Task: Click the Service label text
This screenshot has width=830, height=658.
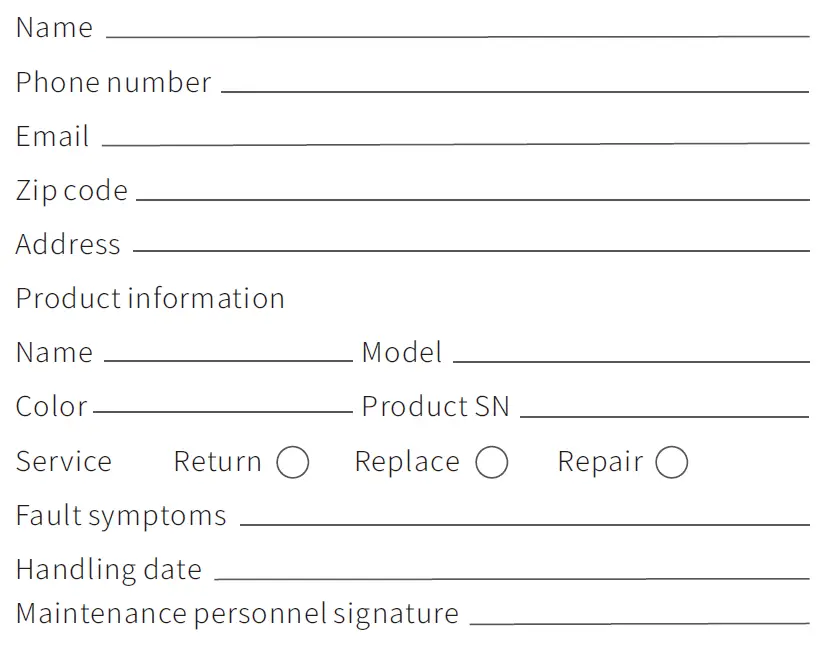Action: coord(64,462)
